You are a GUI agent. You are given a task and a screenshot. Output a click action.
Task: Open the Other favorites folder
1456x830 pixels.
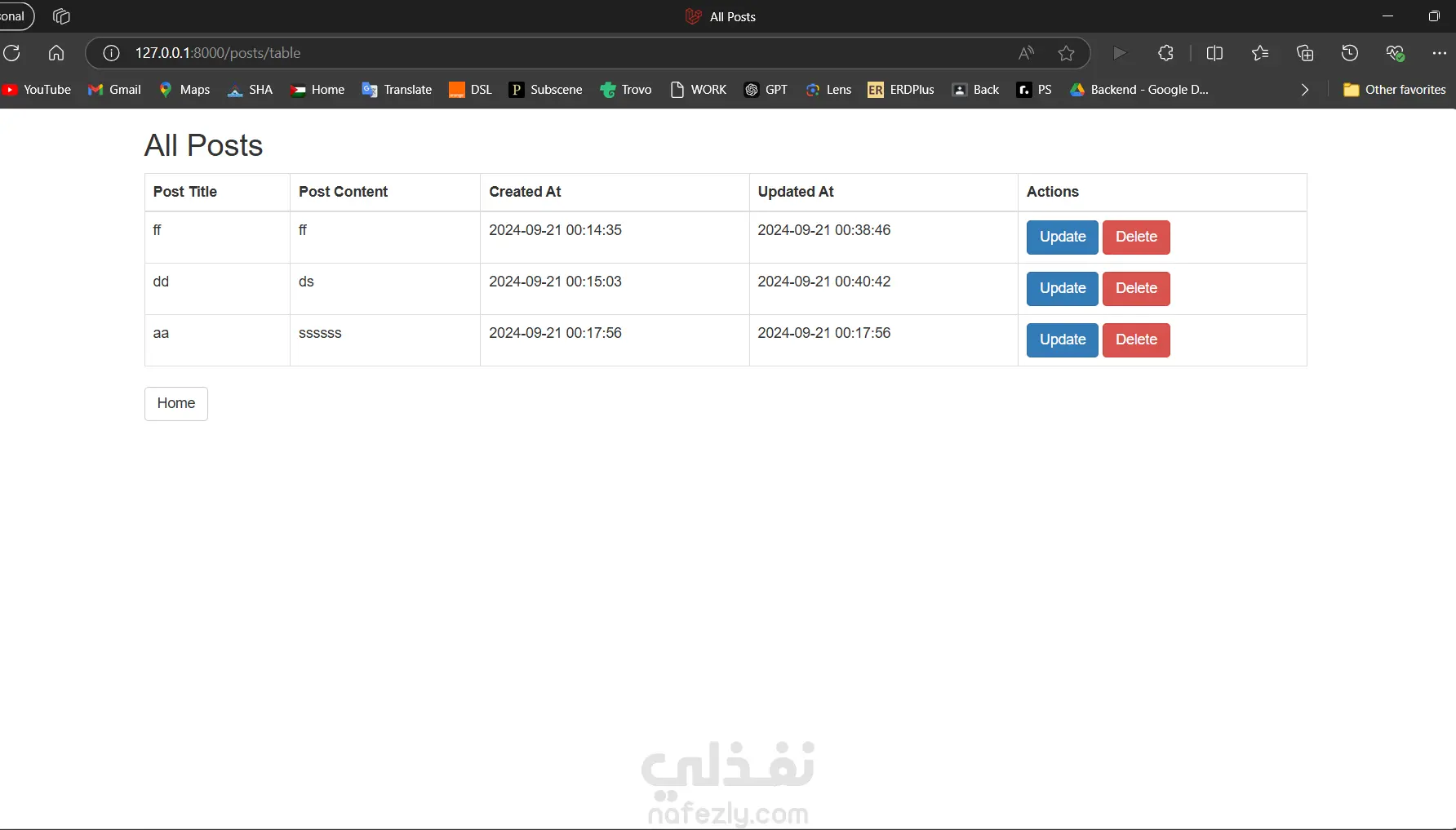(x=1393, y=90)
